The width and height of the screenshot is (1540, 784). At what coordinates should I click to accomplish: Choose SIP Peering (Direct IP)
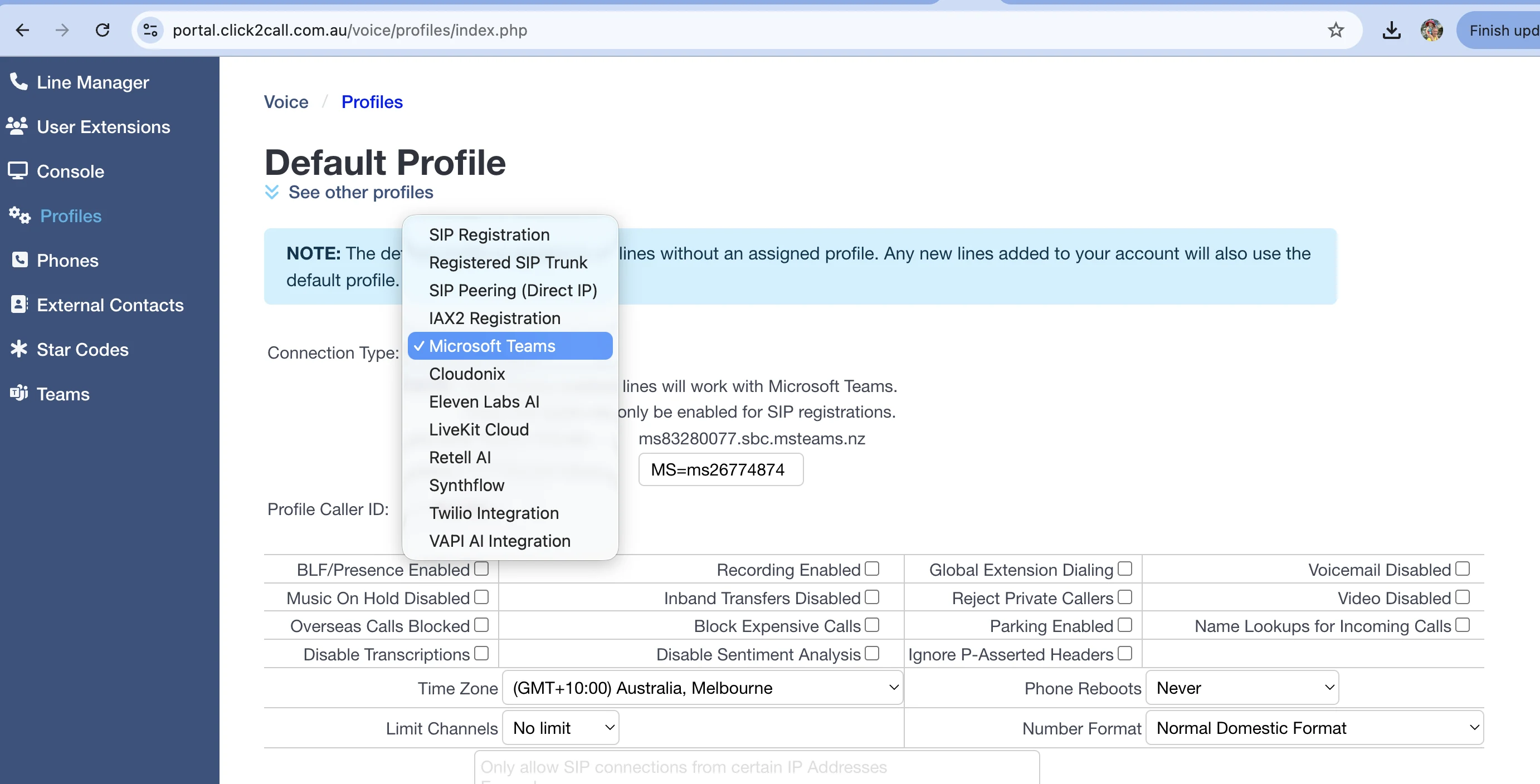coord(510,291)
